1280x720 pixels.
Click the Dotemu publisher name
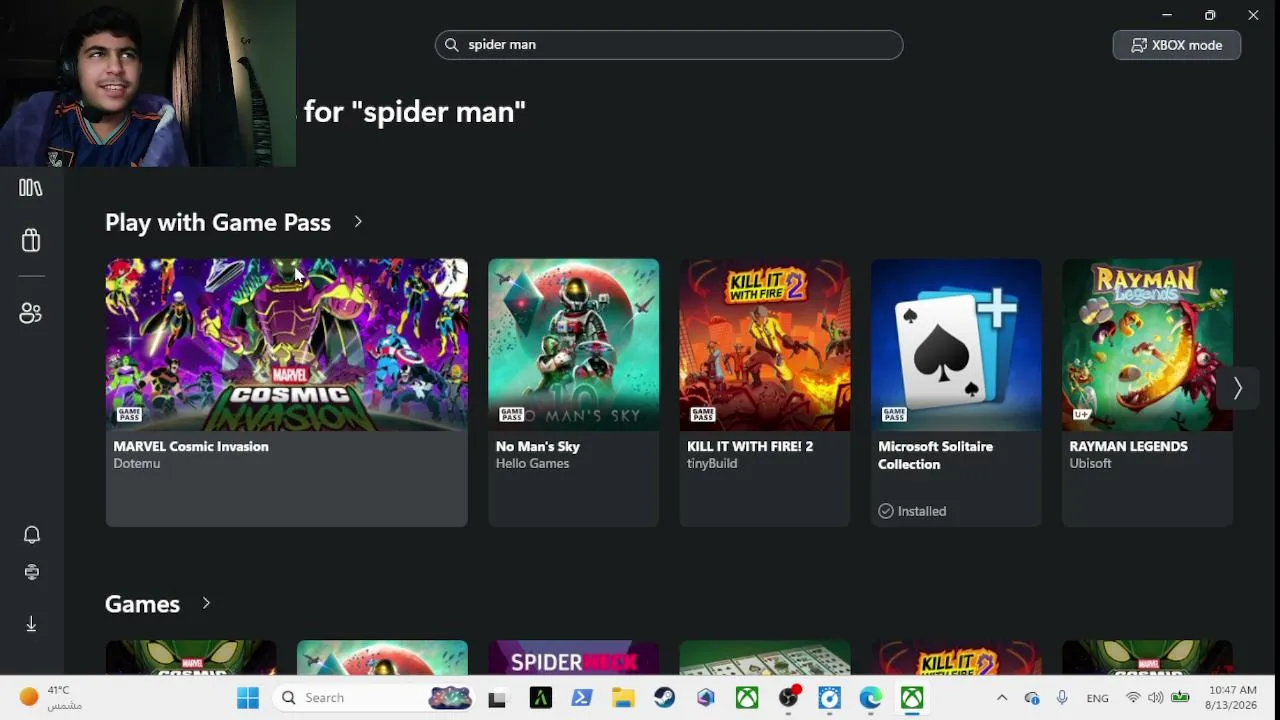coord(137,464)
